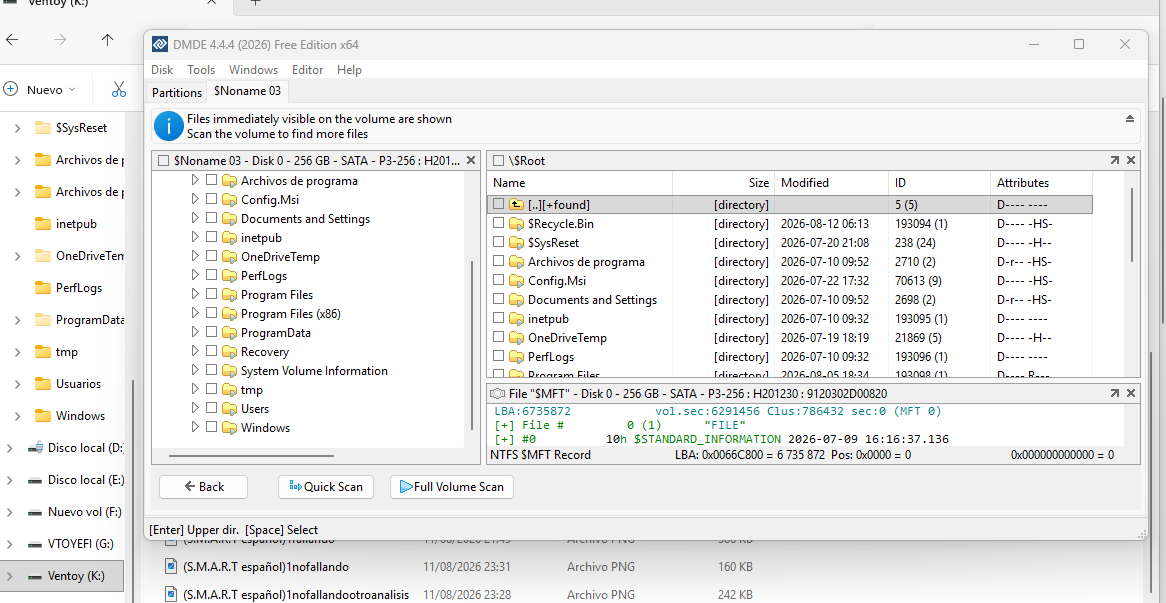Collapse the info banner with eject arrow
The image size is (1166, 603).
click(1130, 119)
